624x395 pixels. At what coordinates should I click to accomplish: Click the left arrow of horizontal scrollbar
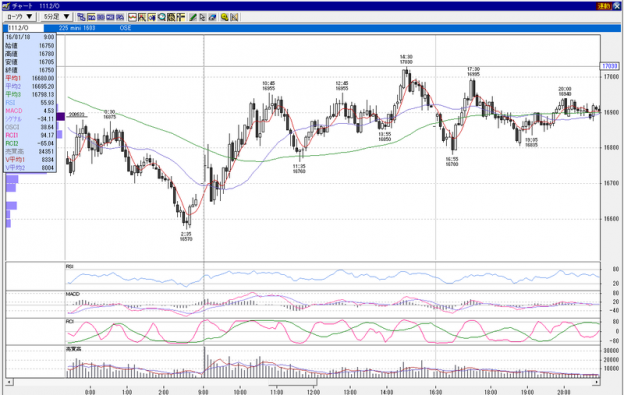pyautogui.click(x=9, y=382)
